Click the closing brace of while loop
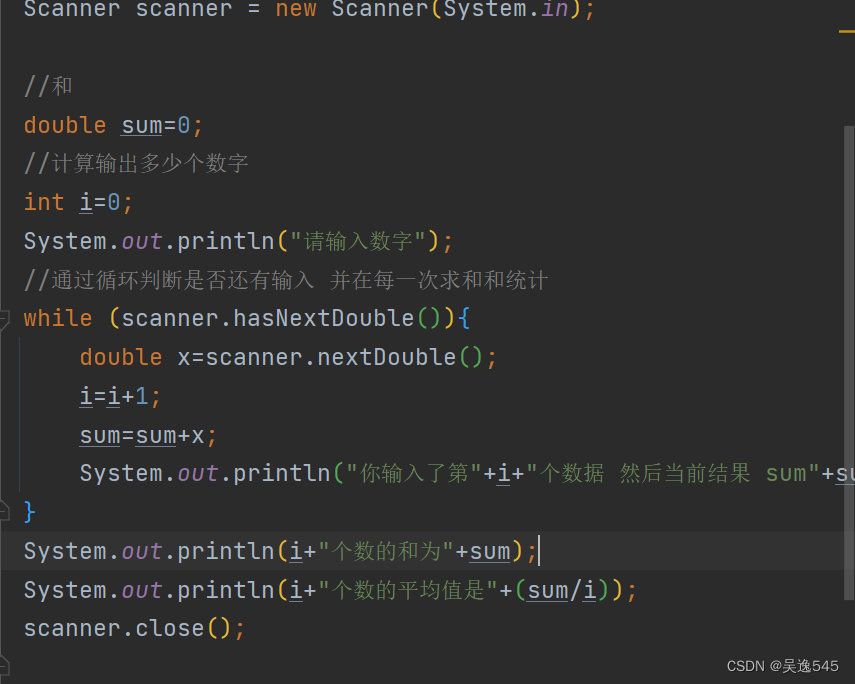Viewport: 855px width, 684px height. click(29, 512)
